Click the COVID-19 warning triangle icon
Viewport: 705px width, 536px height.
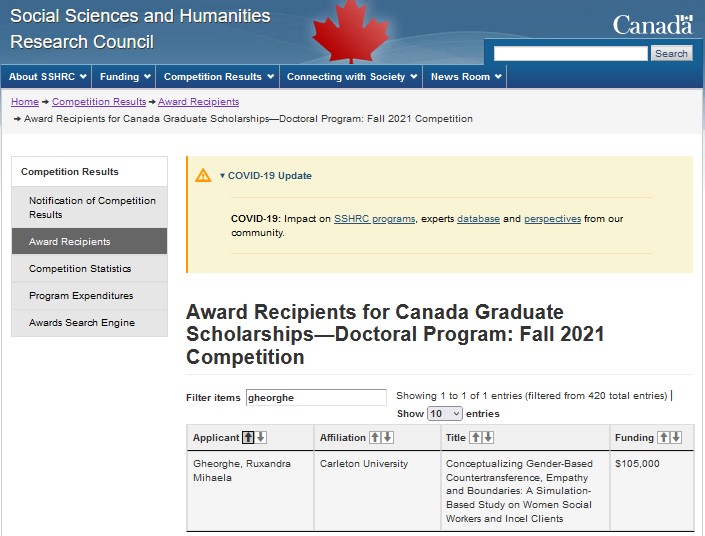click(203, 175)
